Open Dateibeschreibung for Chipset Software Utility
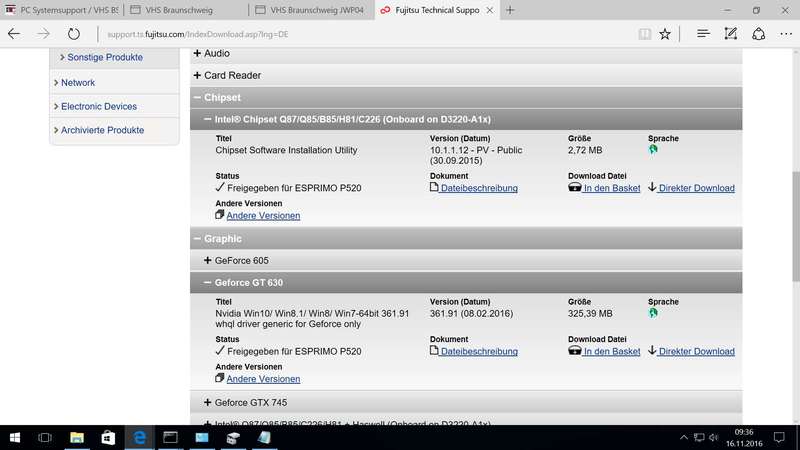 point(479,188)
